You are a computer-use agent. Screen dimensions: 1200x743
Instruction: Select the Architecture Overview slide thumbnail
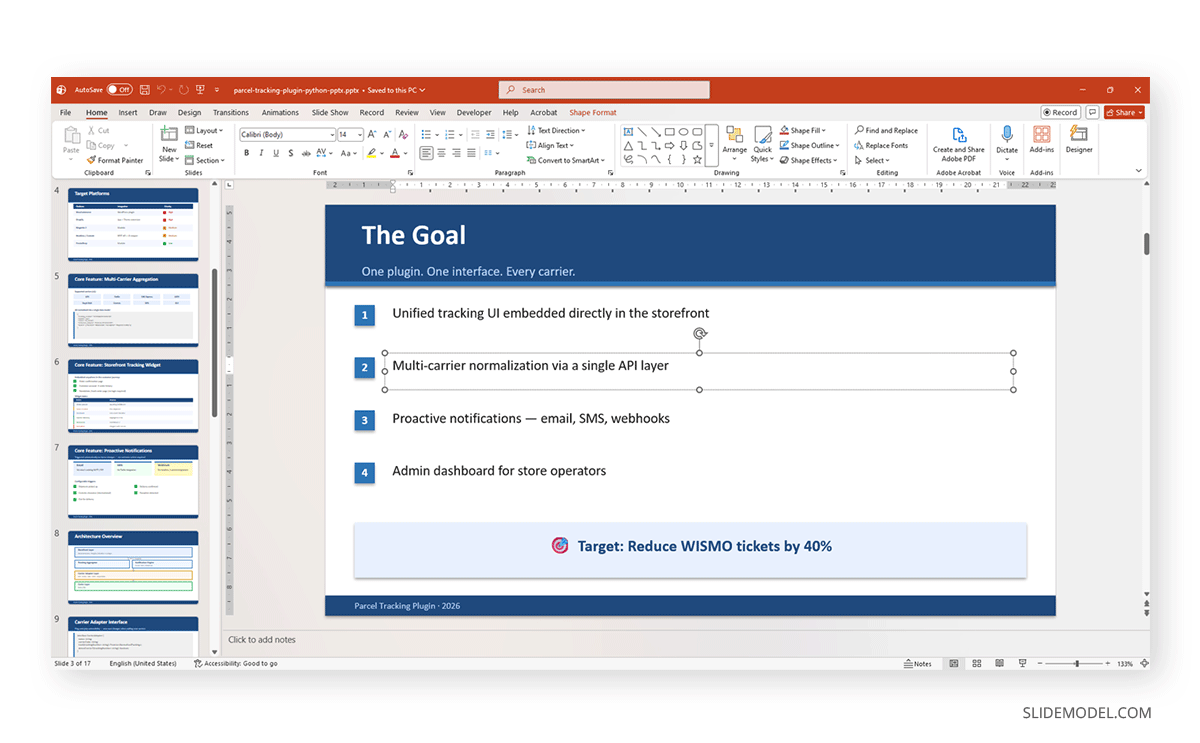(x=133, y=567)
